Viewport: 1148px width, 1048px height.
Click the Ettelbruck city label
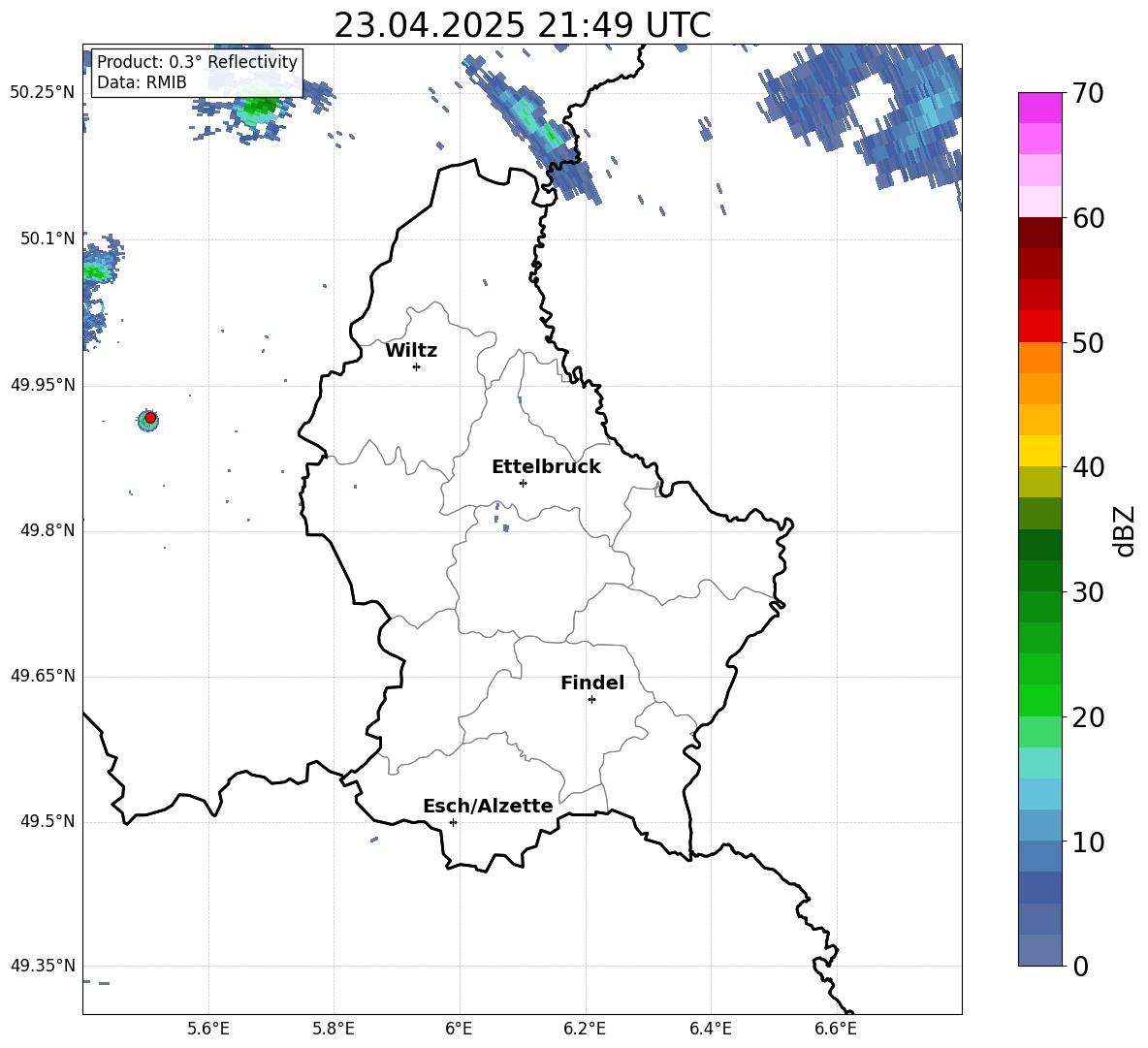click(546, 467)
